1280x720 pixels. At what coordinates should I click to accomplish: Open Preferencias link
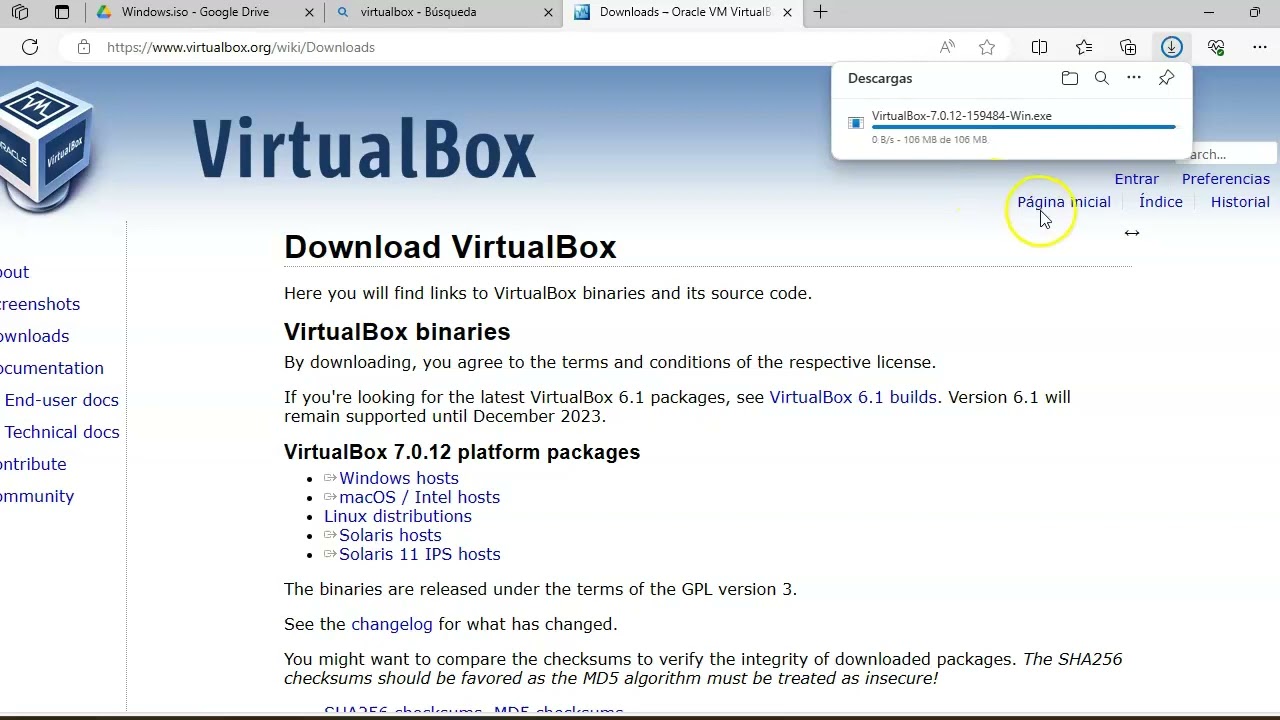[1225, 179]
